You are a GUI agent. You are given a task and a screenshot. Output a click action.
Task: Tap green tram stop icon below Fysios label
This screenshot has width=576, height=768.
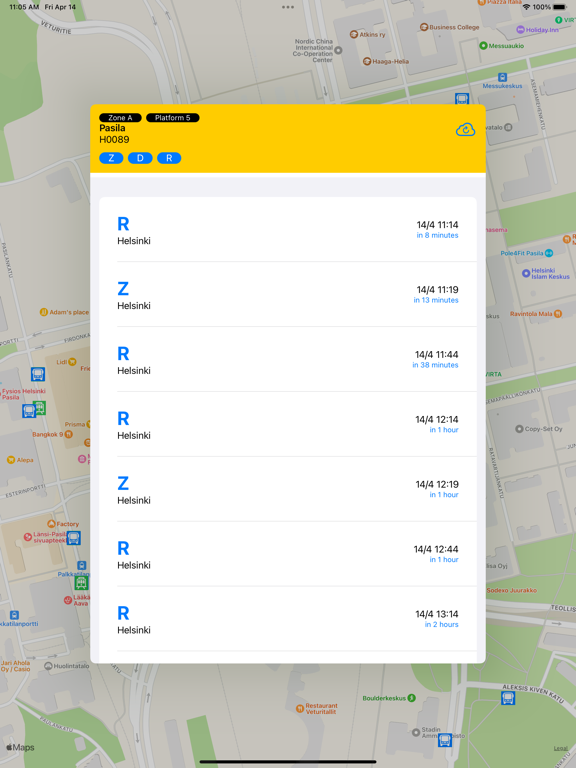coord(40,408)
